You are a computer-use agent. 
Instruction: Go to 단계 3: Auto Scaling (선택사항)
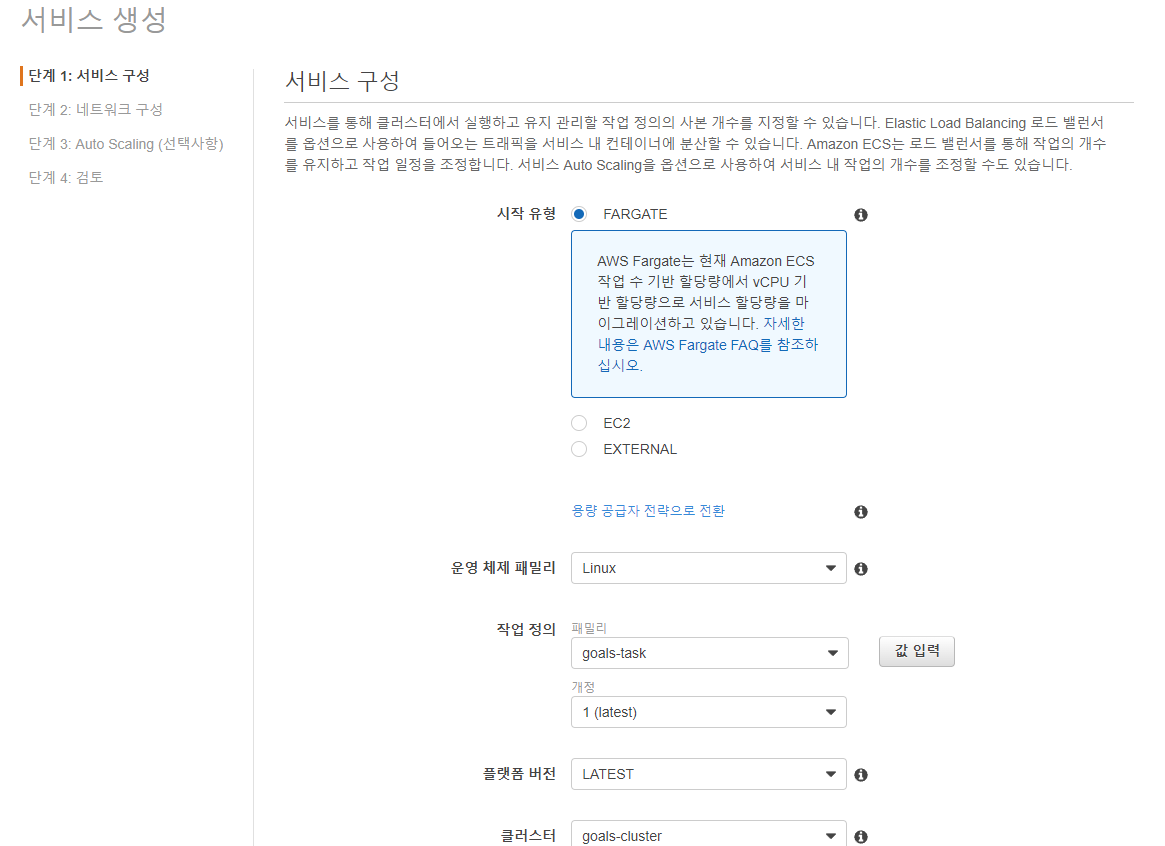pyautogui.click(x=126, y=144)
